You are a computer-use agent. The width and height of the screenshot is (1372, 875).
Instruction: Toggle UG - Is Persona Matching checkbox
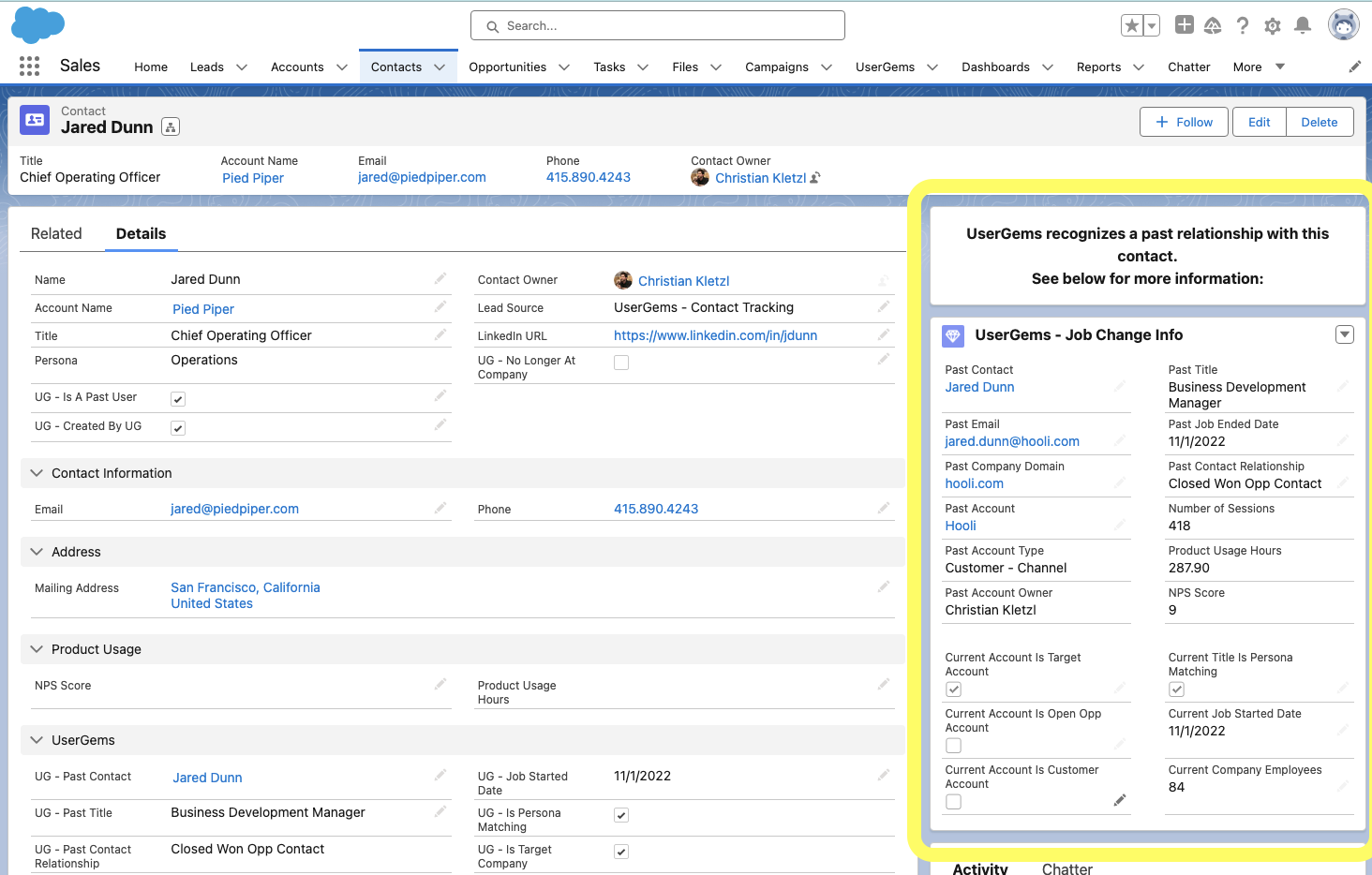pos(621,815)
